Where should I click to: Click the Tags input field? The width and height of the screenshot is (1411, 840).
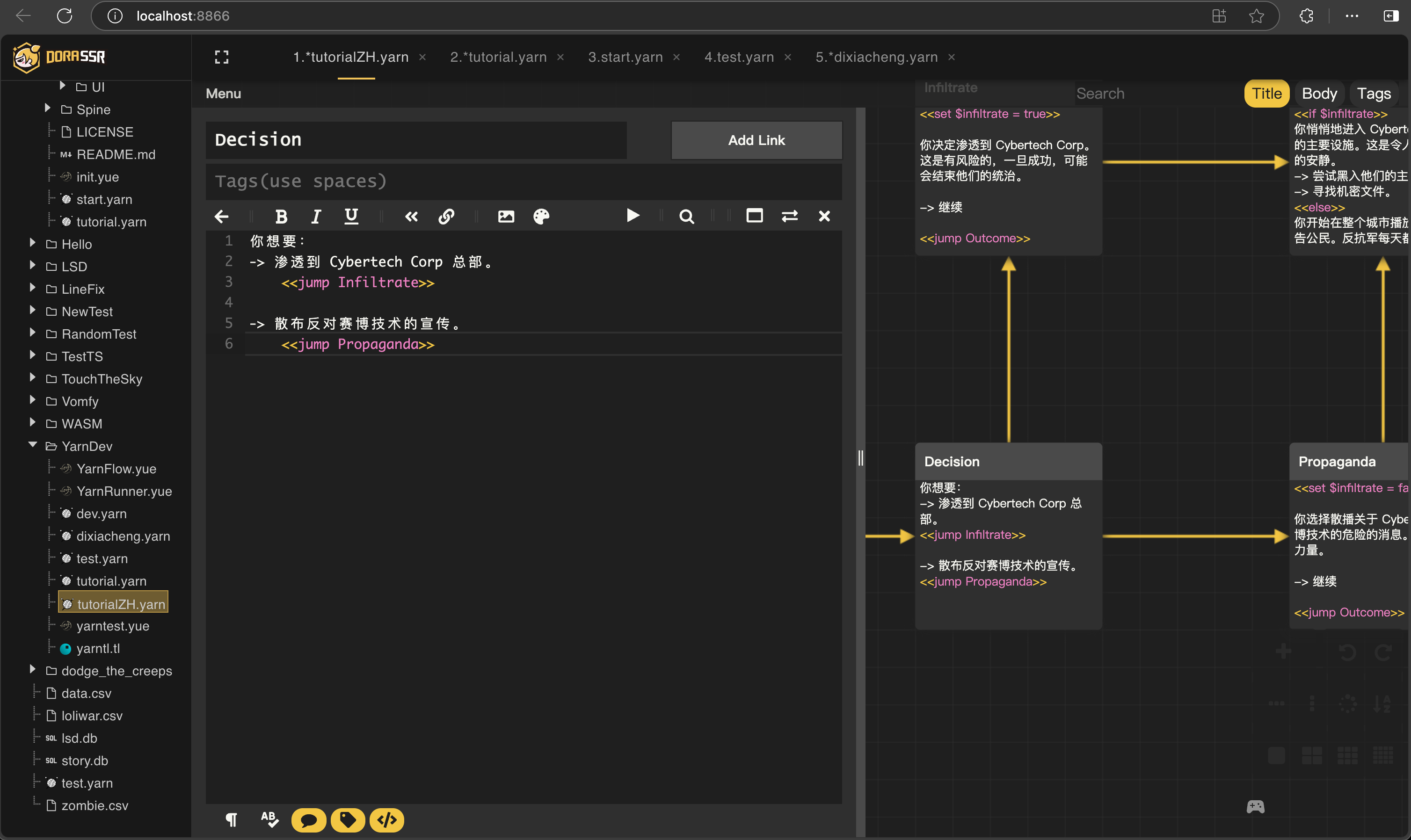(523, 181)
